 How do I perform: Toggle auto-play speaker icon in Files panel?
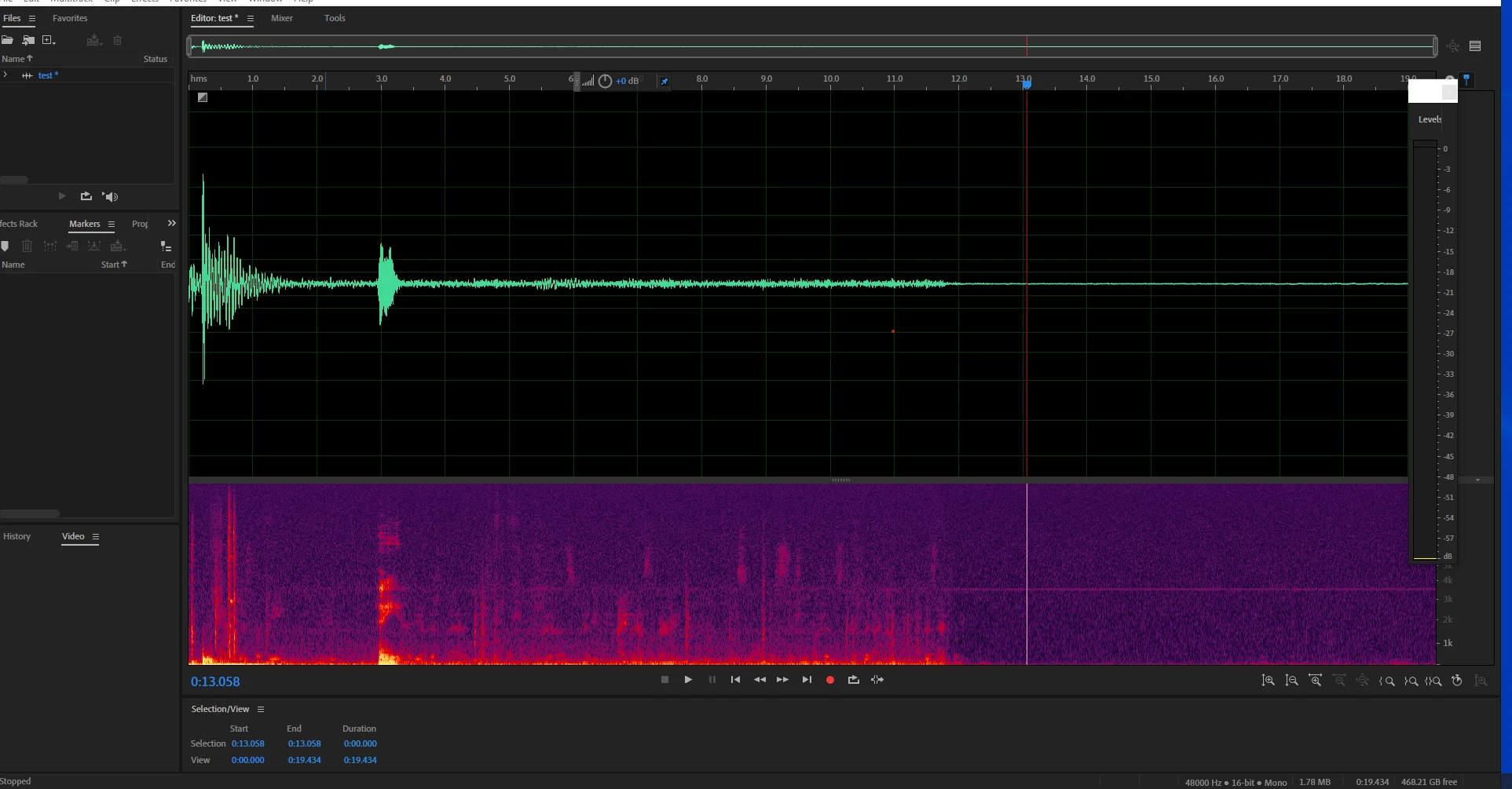point(111,196)
